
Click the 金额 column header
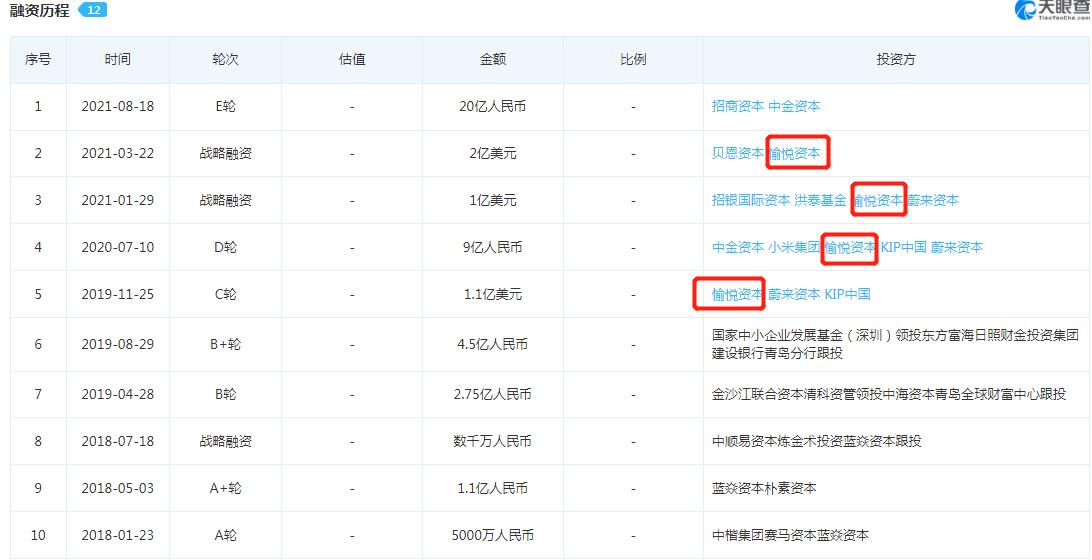492,60
